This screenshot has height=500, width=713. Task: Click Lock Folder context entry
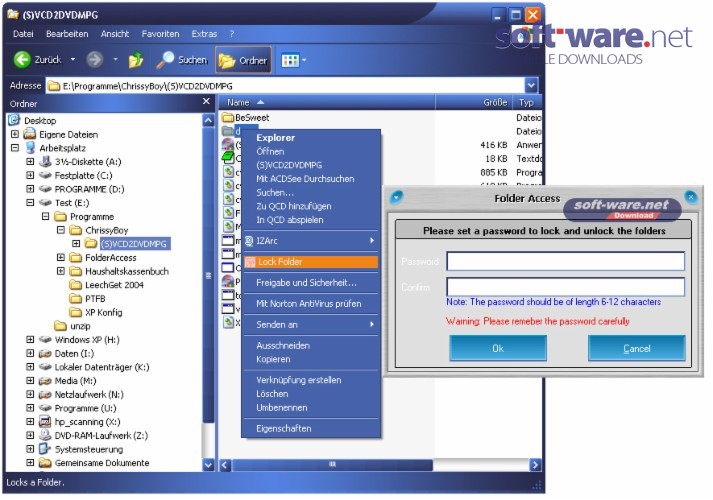pyautogui.click(x=311, y=261)
